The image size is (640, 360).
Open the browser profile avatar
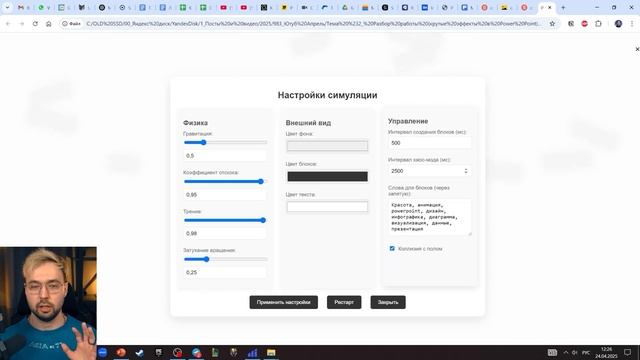coord(618,24)
